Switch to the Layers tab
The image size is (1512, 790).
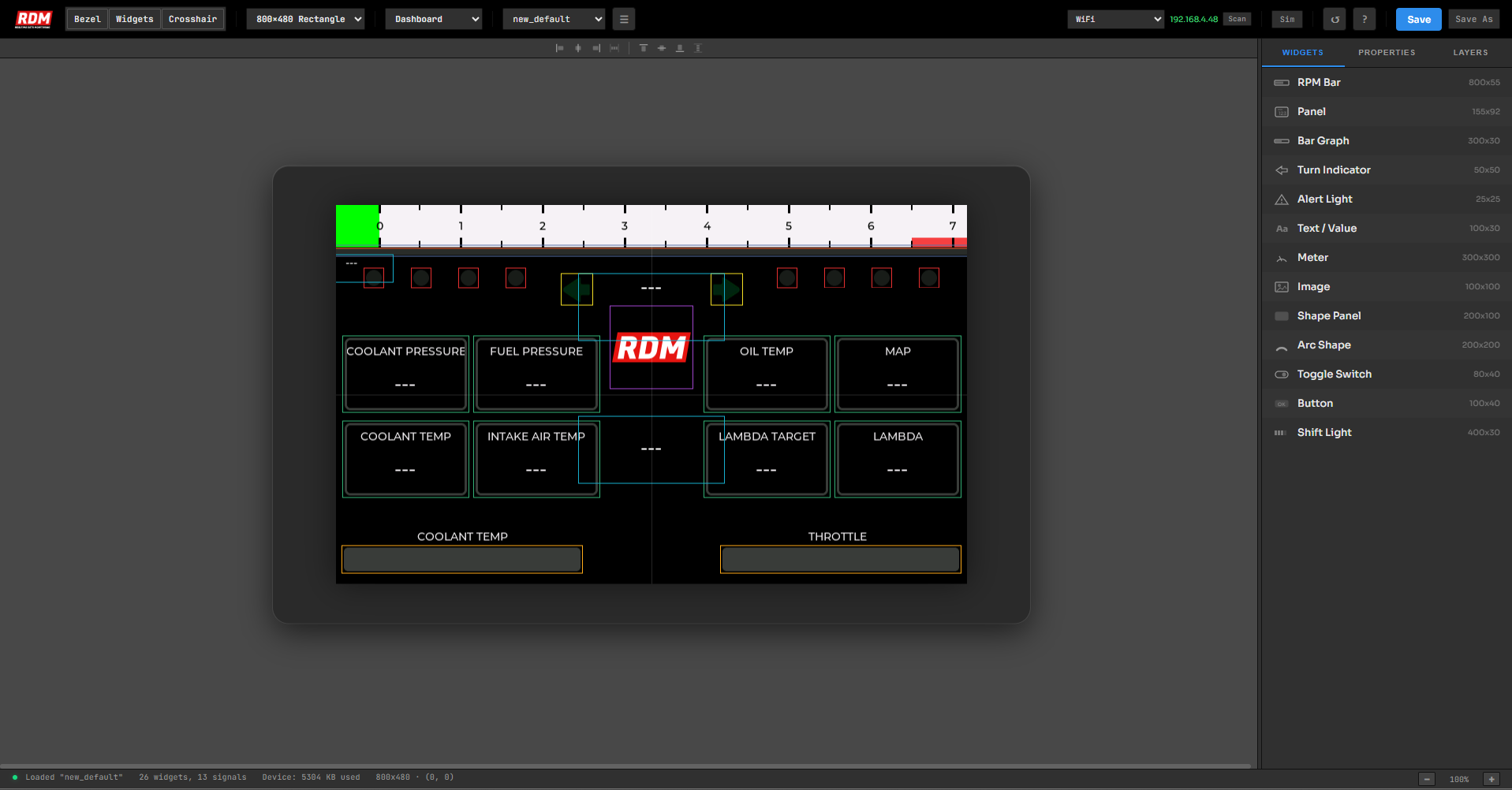[x=1471, y=53]
